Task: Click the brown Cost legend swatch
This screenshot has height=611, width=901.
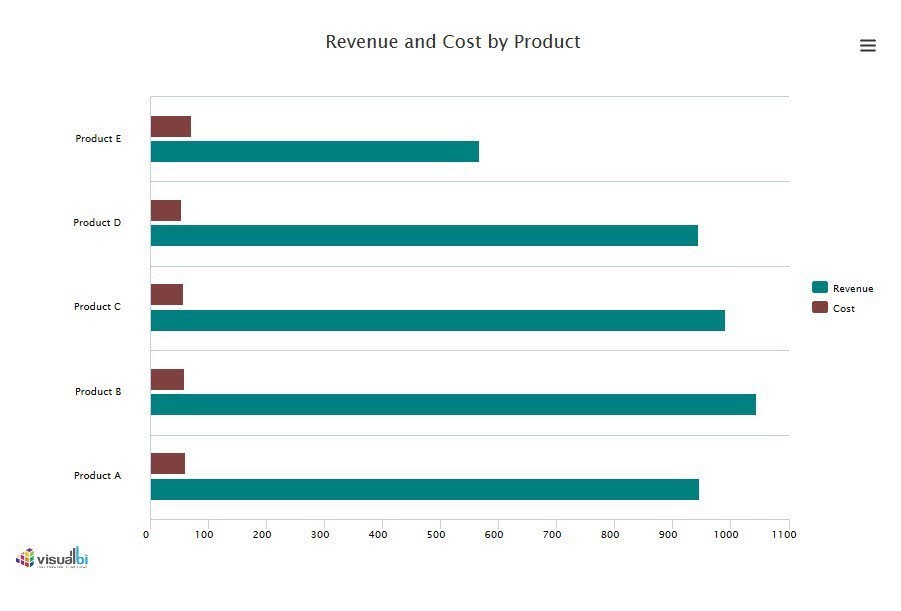Action: 820,308
